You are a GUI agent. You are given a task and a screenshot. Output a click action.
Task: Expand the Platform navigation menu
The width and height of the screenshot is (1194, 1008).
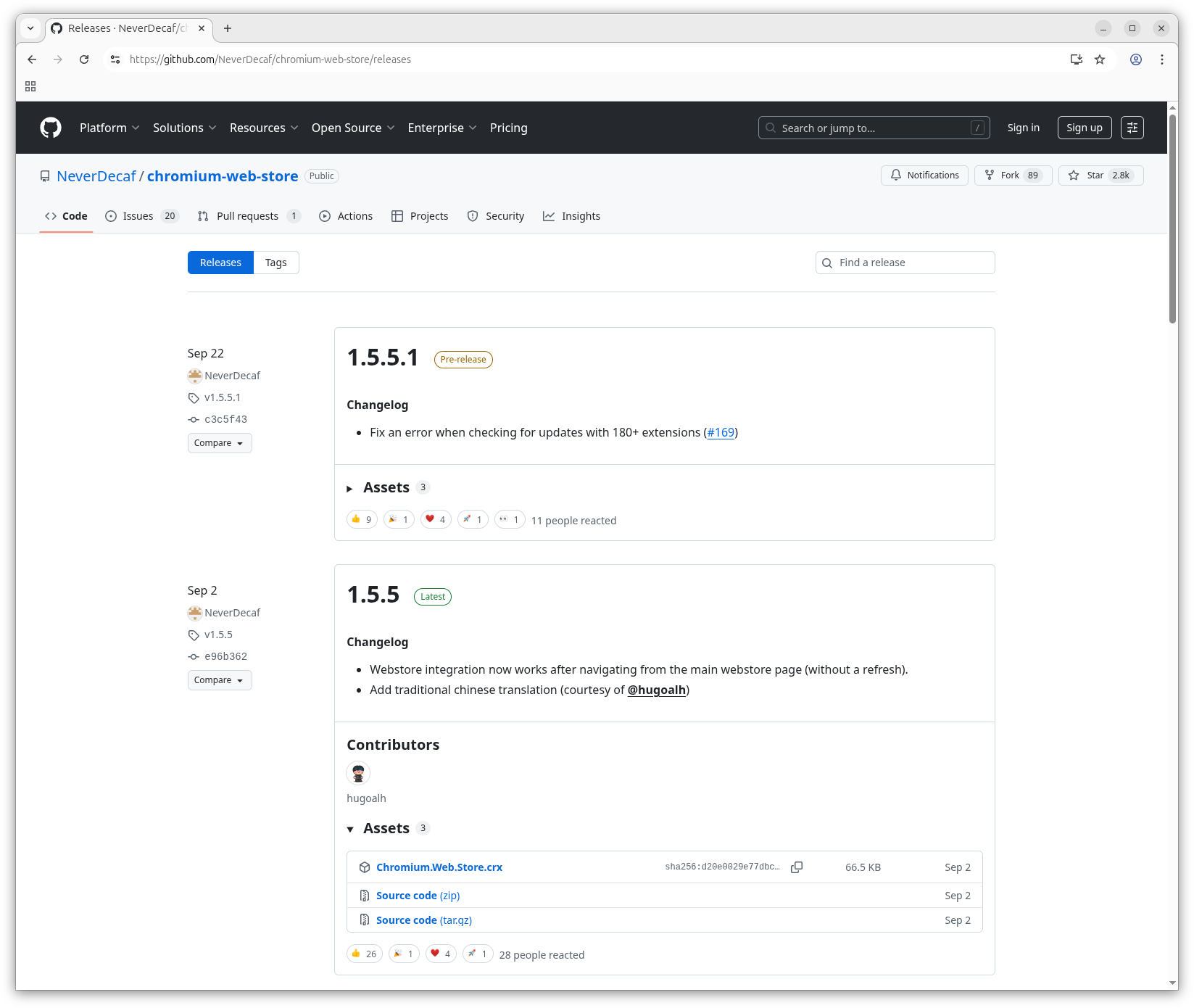click(x=109, y=128)
